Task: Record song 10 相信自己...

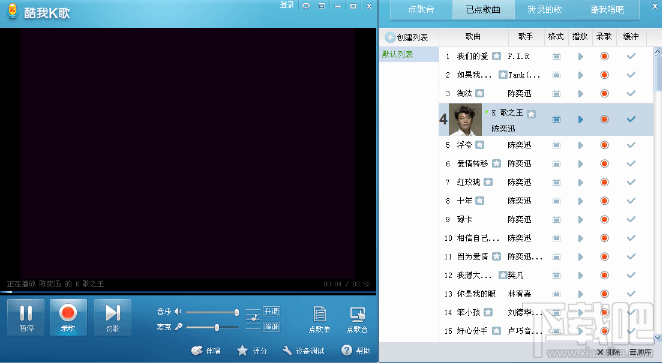Action: (605, 238)
